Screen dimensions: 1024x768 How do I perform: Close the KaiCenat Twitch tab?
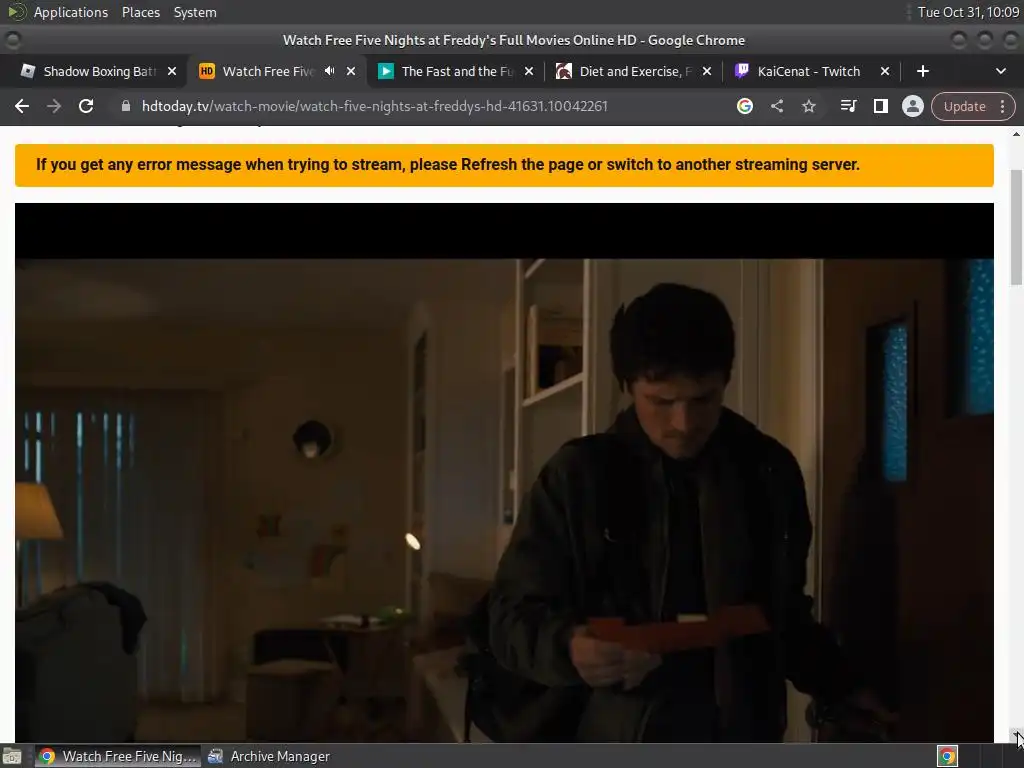click(885, 71)
